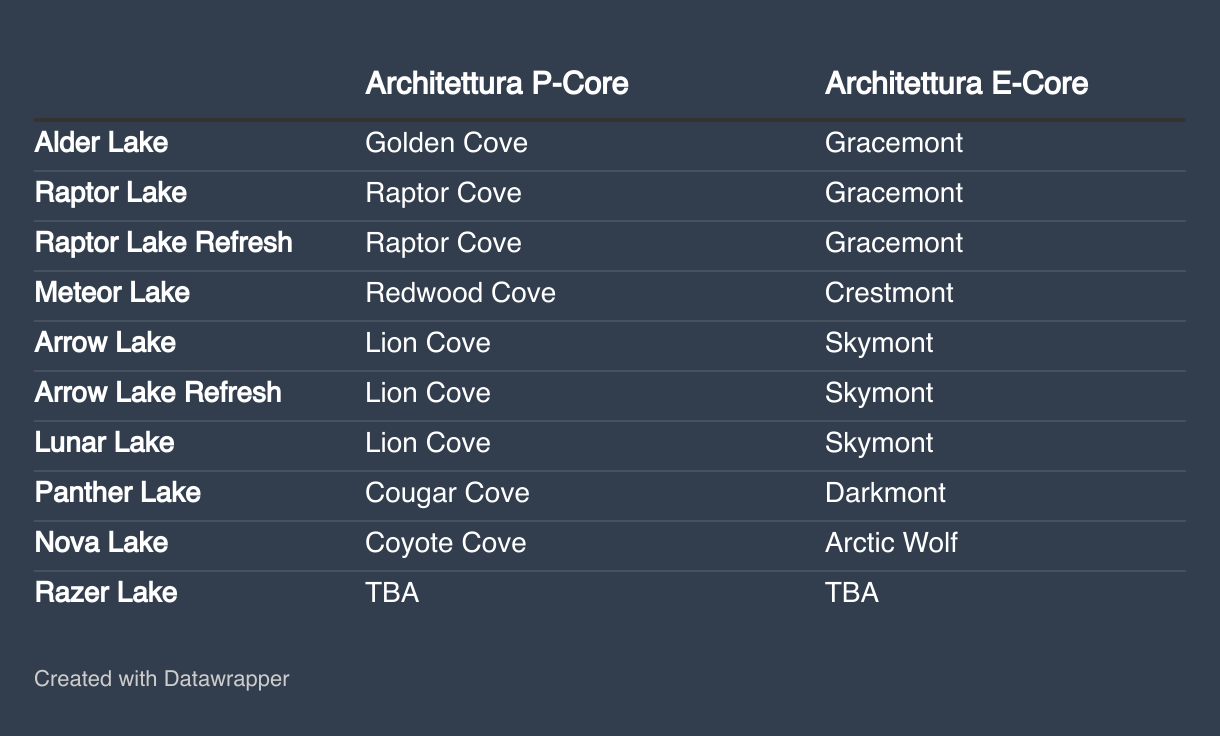The height and width of the screenshot is (736, 1220).
Task: Click the Arctic Wolf cell
Action: tap(891, 543)
